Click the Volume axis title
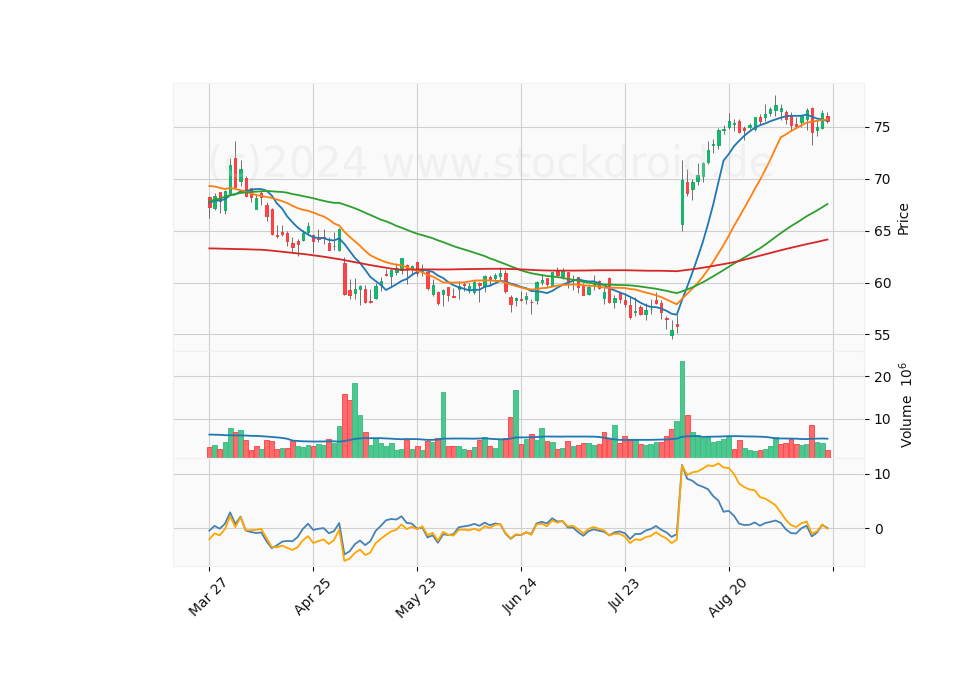Image resolution: width=960 pixels, height=690 pixels. (905, 405)
